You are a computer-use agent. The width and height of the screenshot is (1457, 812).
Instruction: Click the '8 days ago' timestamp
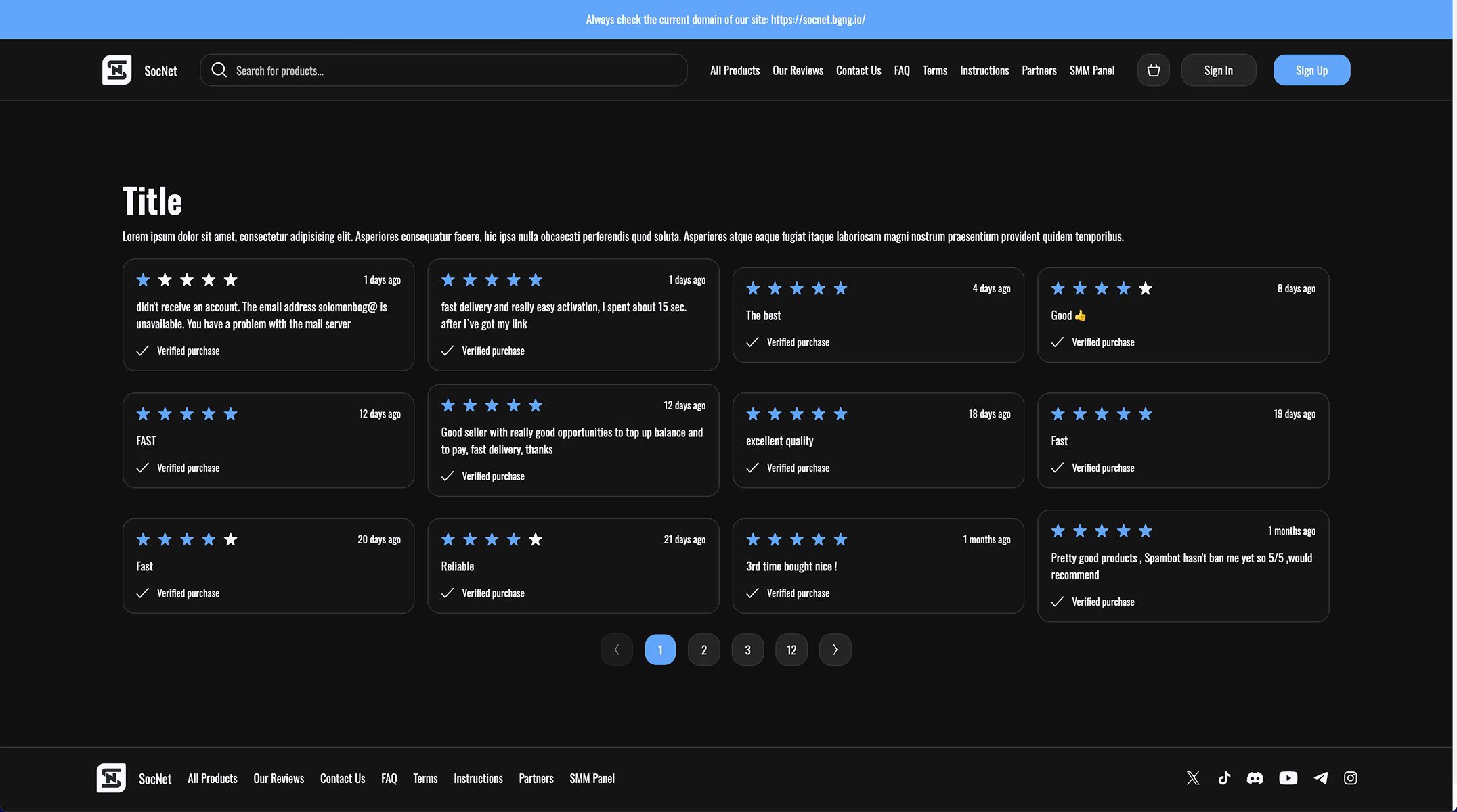[1297, 288]
